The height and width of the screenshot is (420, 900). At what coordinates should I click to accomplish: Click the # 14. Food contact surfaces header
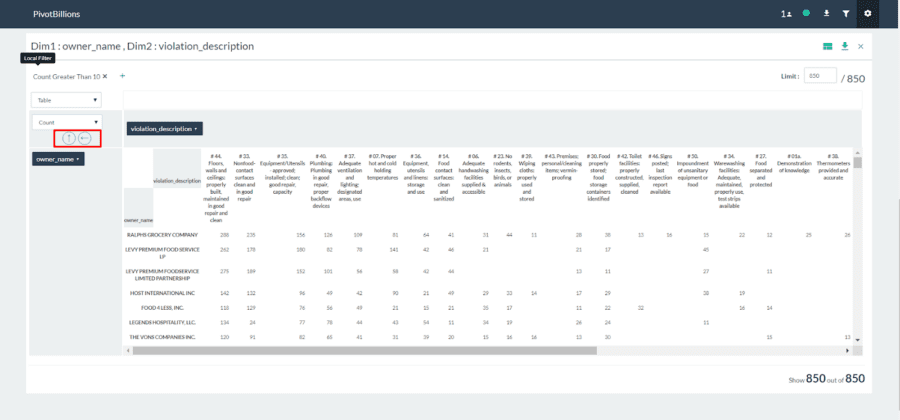click(443, 177)
